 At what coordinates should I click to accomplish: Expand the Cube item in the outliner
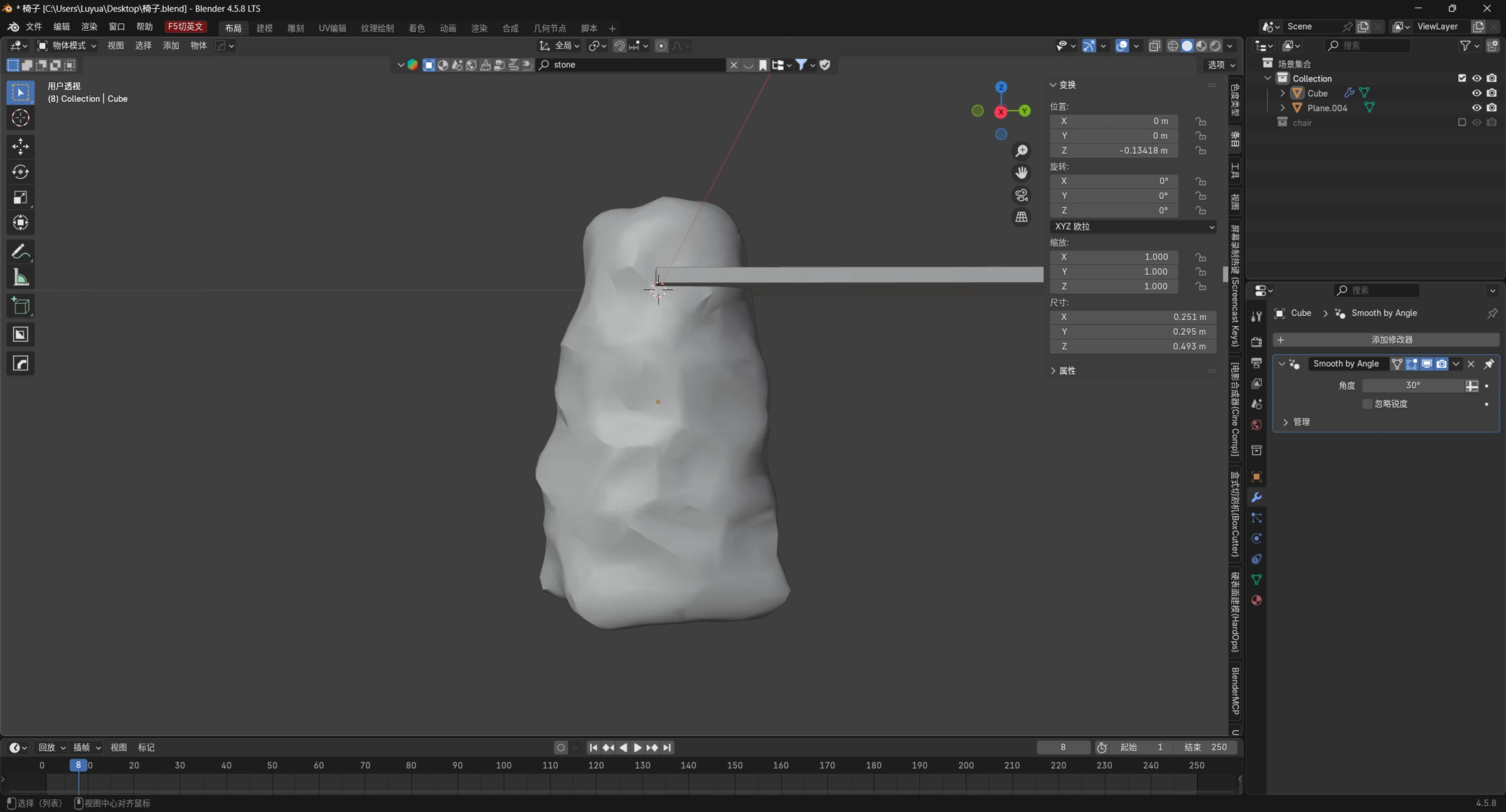1282,93
